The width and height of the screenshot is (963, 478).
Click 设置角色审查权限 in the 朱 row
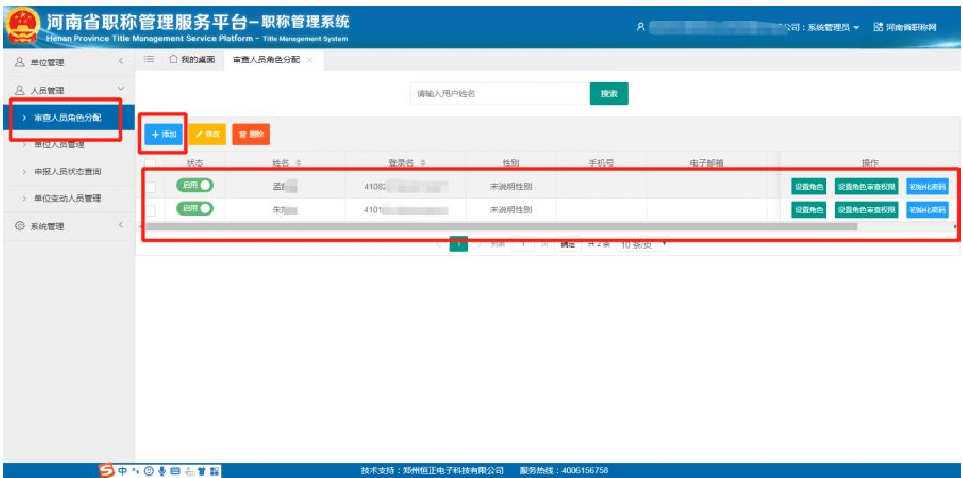(x=867, y=210)
